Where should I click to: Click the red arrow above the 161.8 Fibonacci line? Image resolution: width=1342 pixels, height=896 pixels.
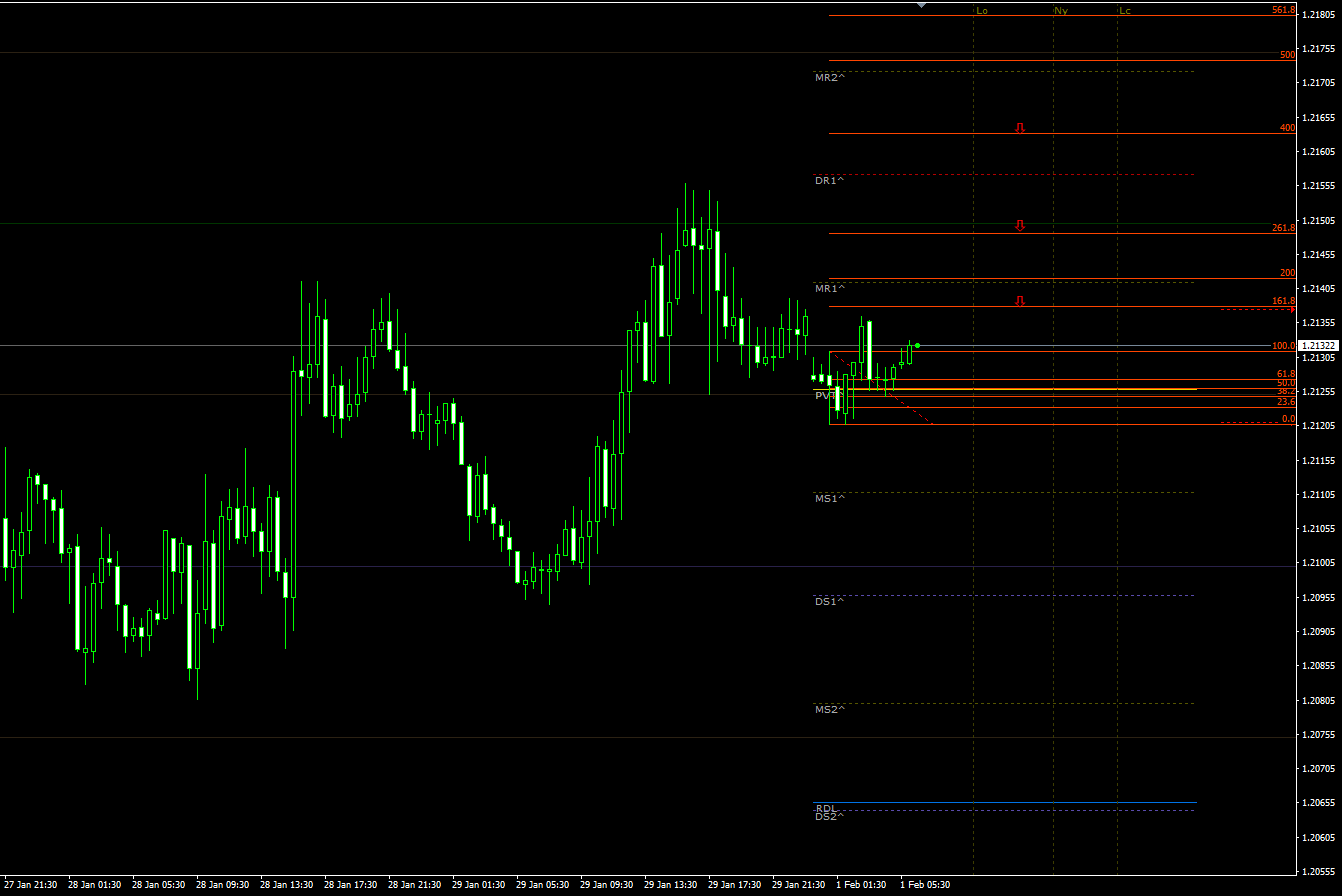click(1020, 300)
